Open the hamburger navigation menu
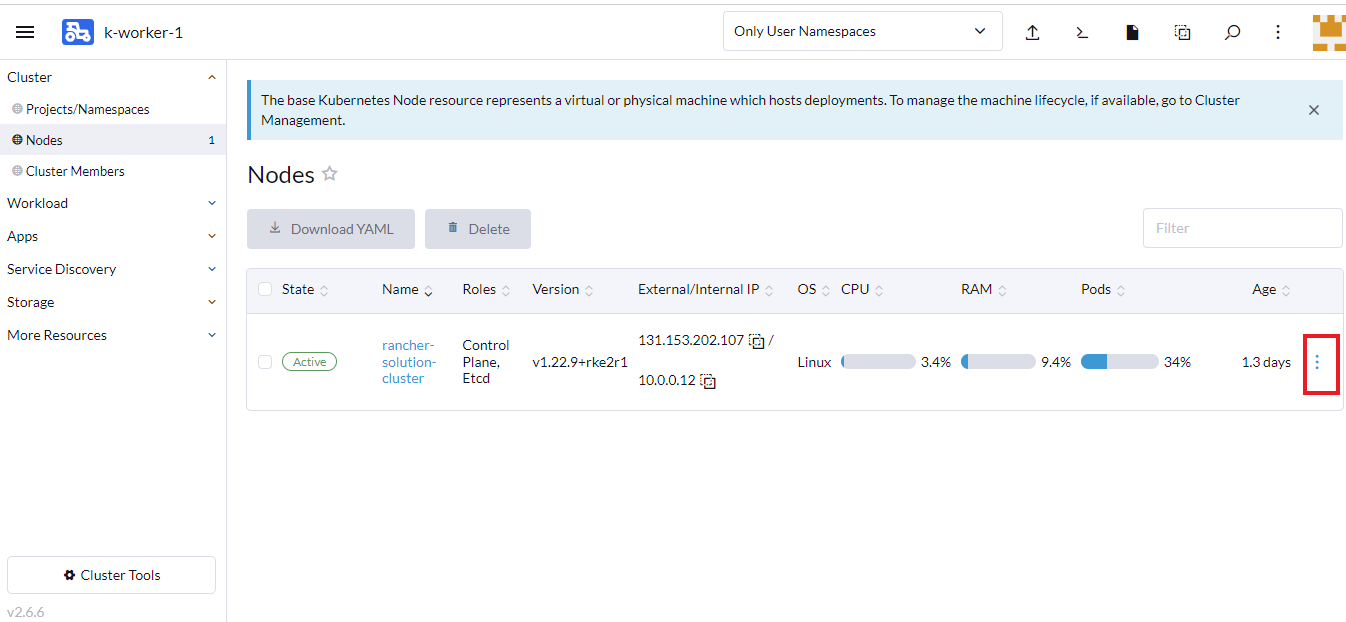The width and height of the screenshot is (1346, 622). [x=25, y=32]
